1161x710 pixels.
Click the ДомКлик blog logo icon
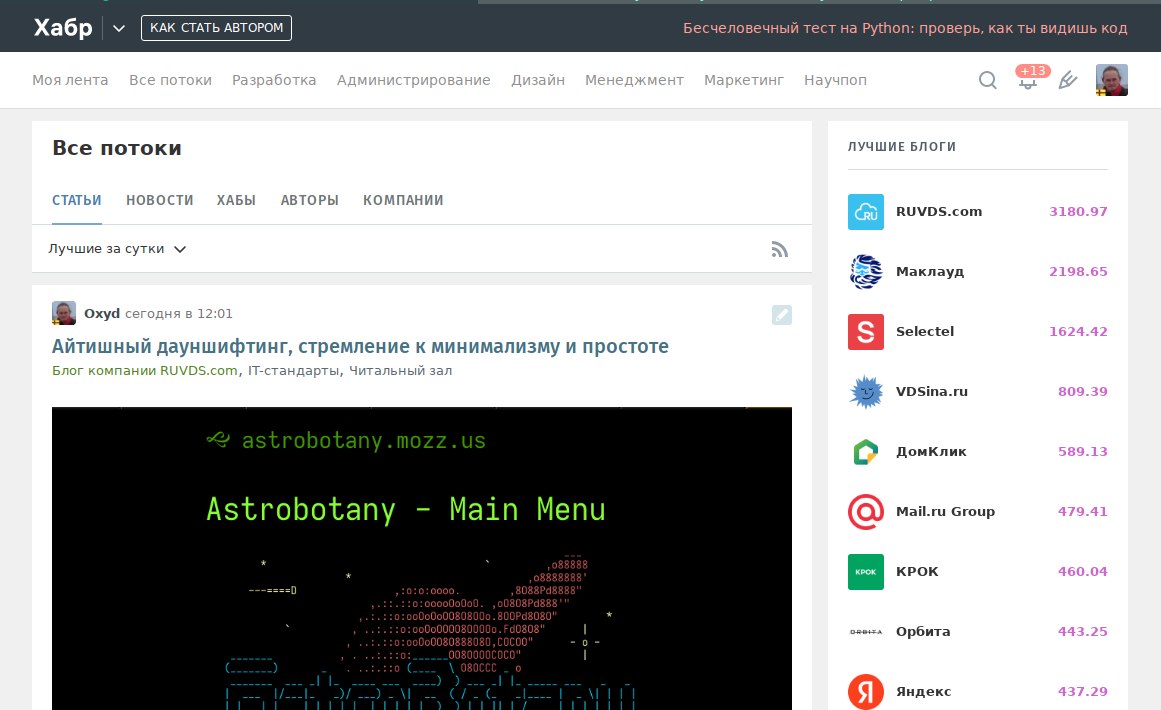point(866,452)
